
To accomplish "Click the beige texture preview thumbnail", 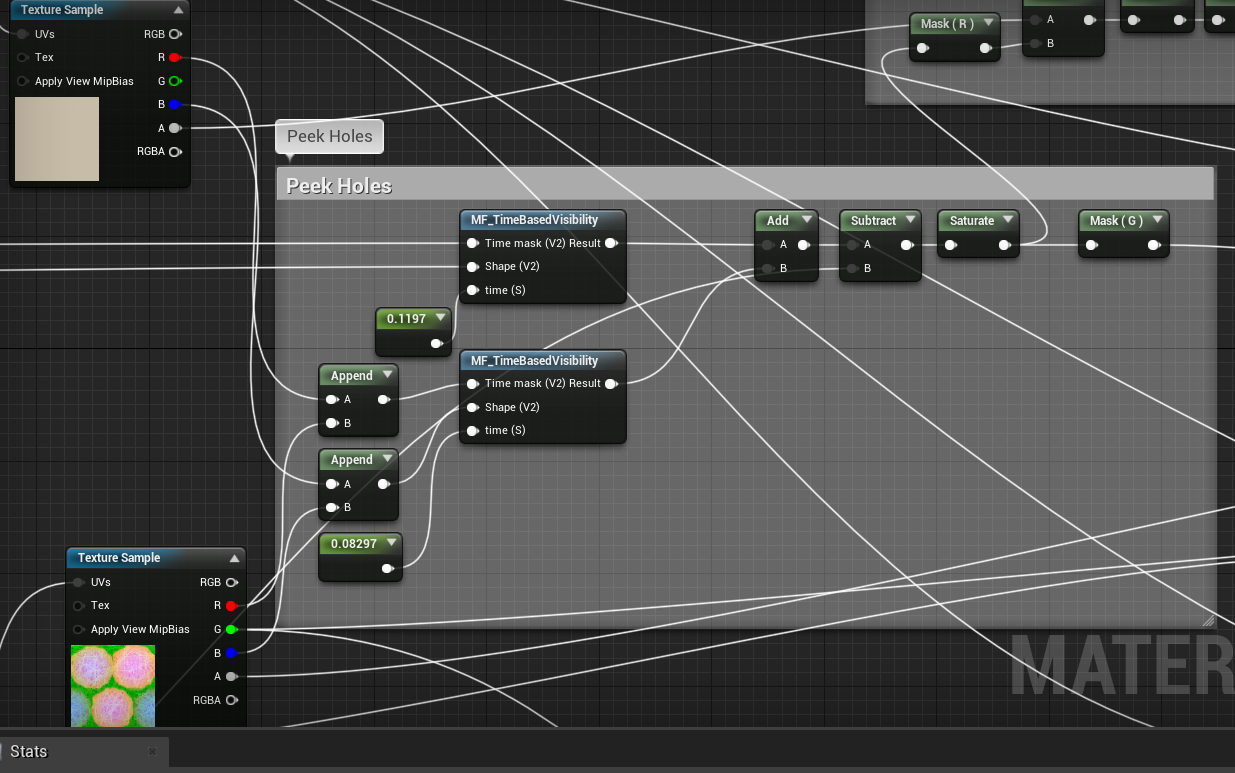I will point(57,139).
